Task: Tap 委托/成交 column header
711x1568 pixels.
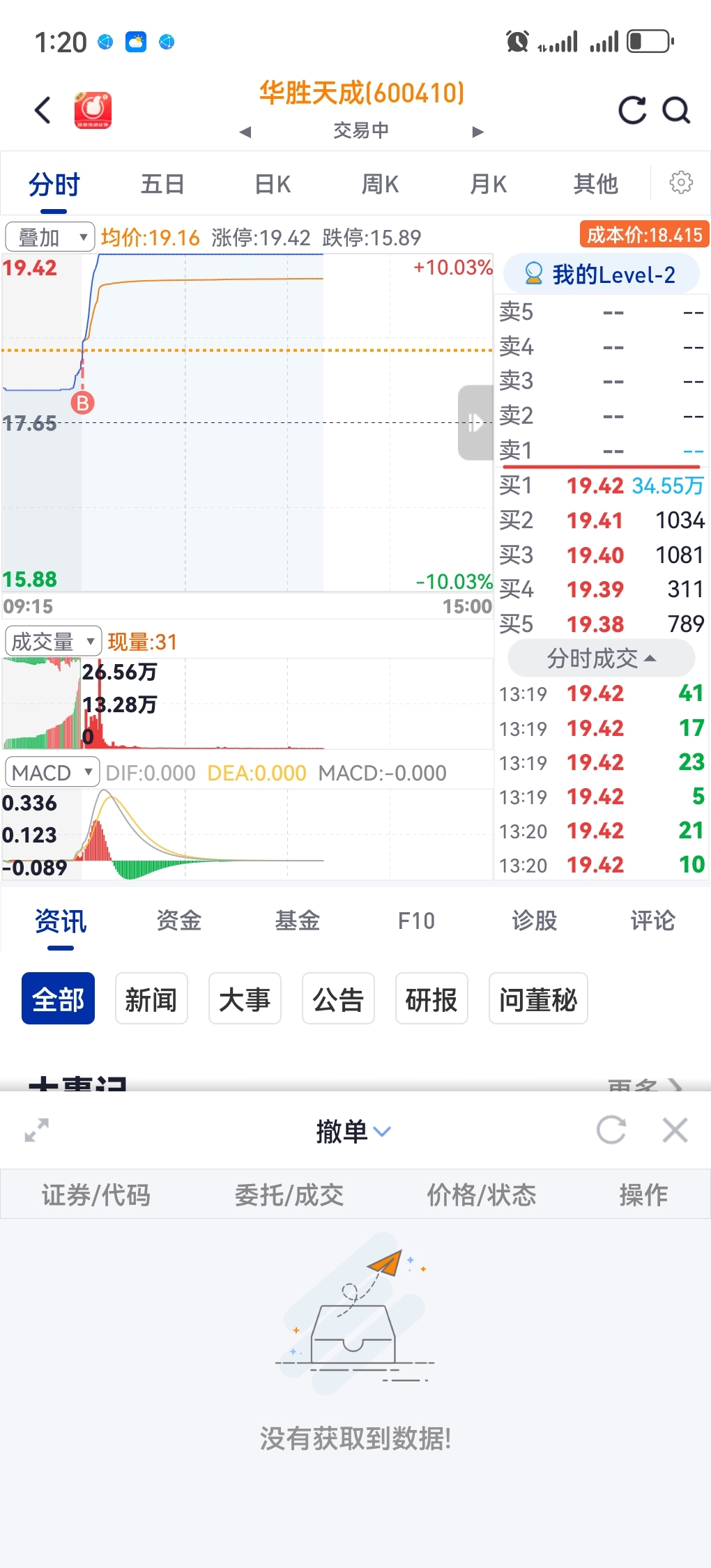Action: point(289,1194)
